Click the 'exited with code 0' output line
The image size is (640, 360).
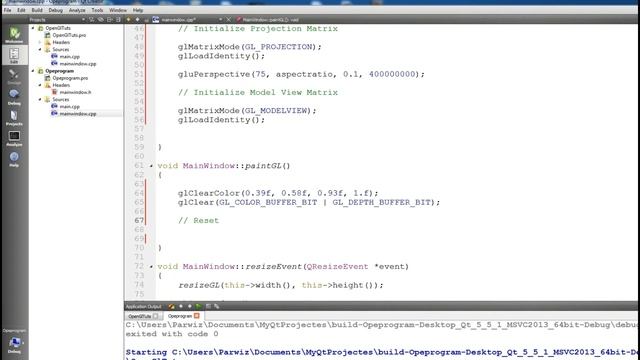pyautogui.click(x=172, y=334)
